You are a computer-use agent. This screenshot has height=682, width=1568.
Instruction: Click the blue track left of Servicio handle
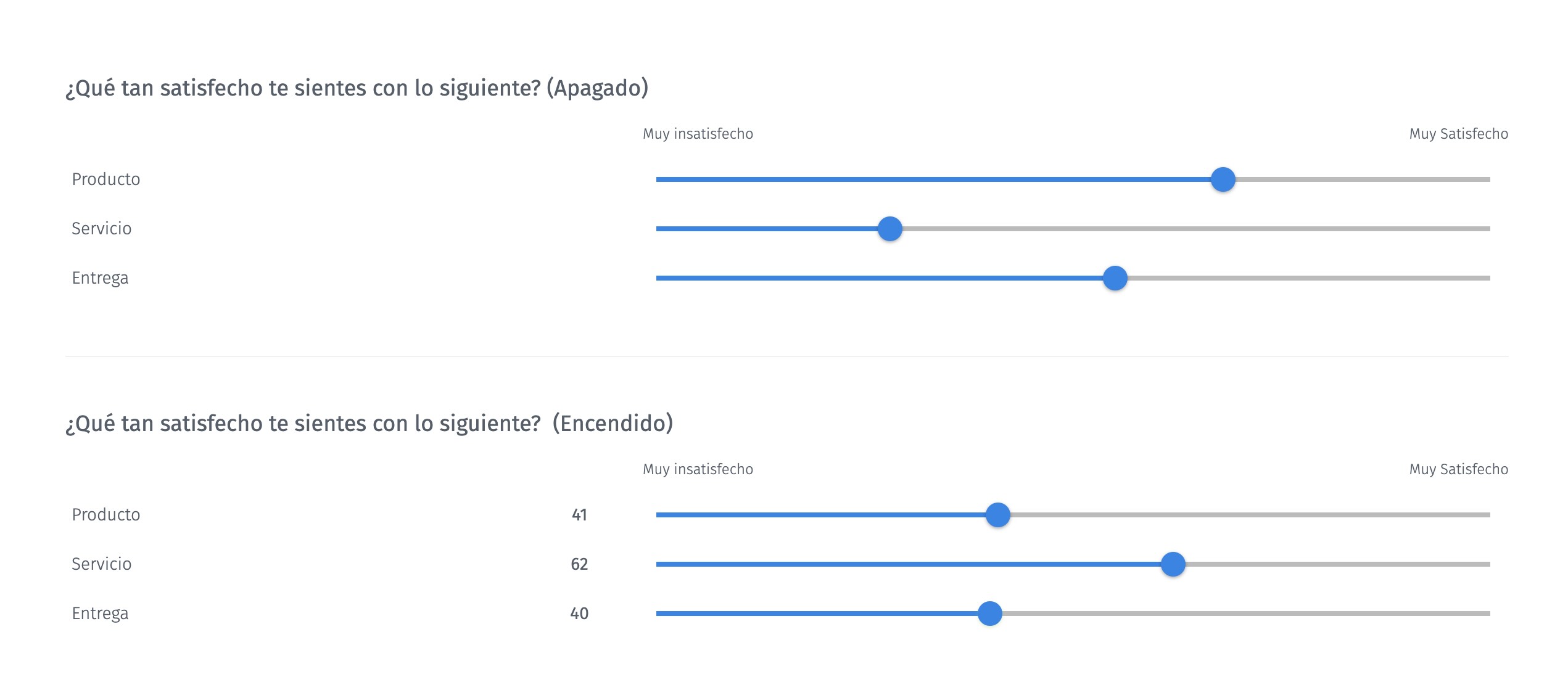[771, 228]
